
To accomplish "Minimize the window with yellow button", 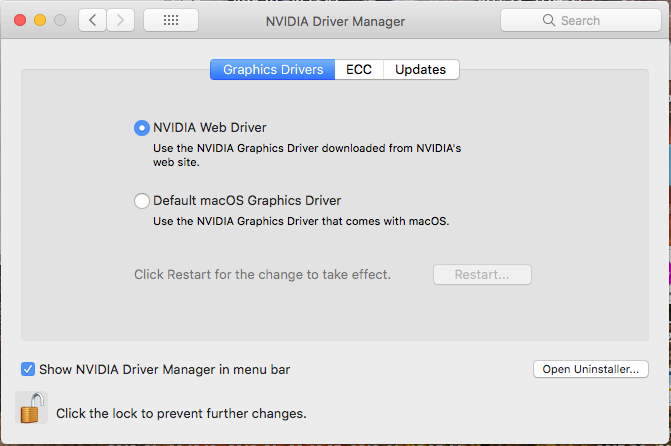I will (40, 20).
